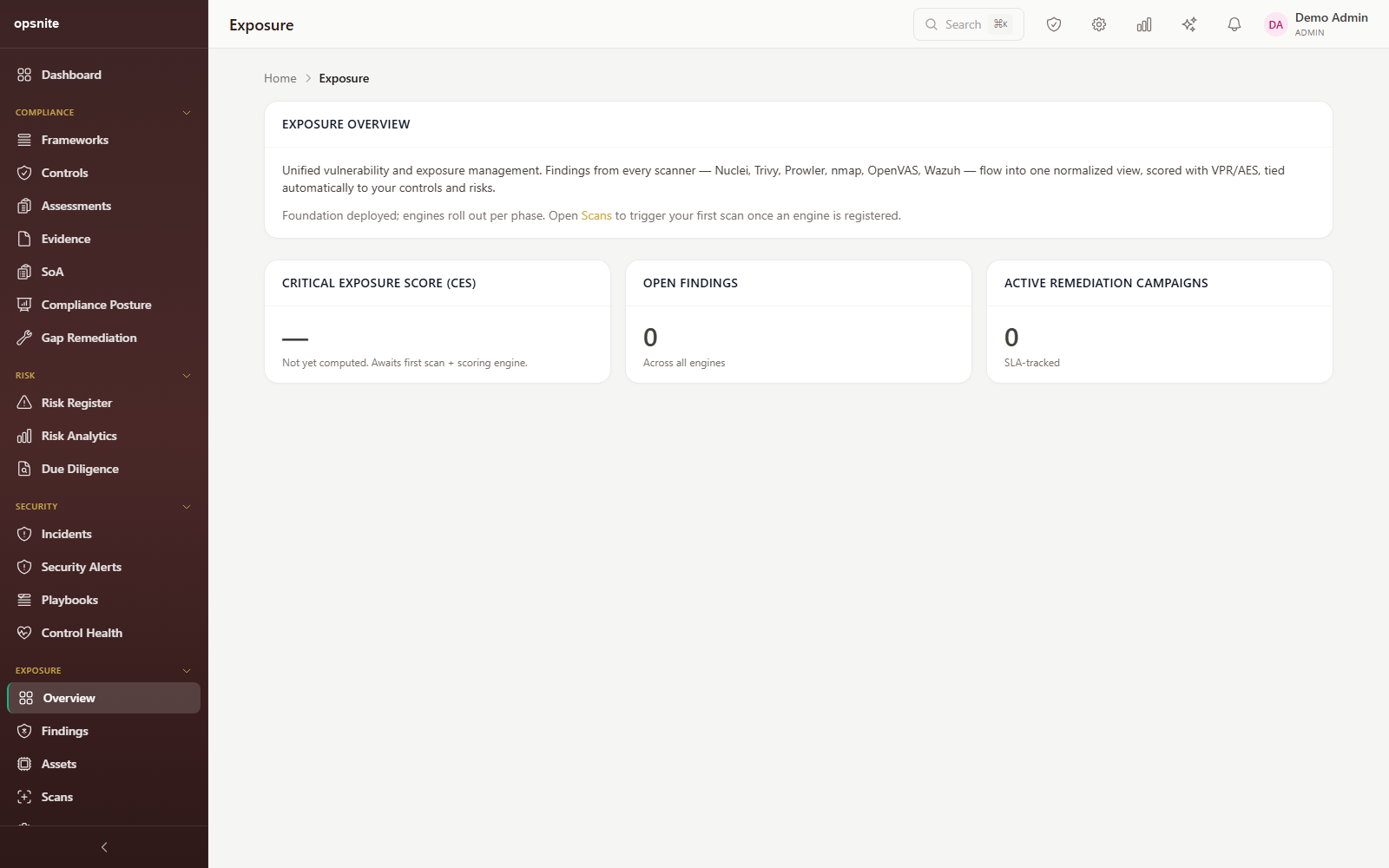Click the DA user avatar

(x=1275, y=24)
